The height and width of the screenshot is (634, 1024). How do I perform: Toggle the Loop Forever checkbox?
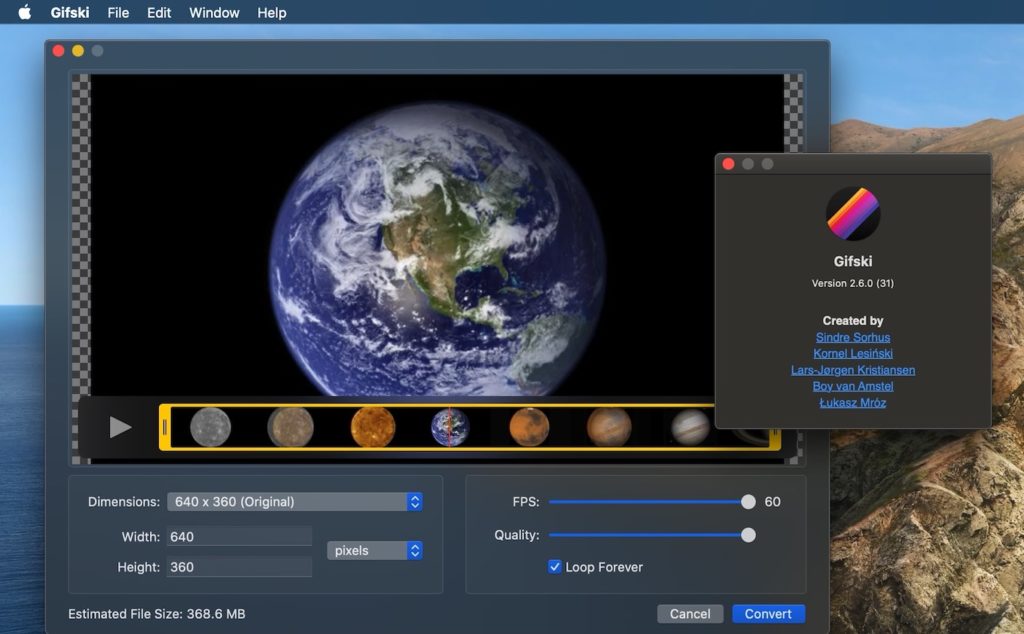coord(555,567)
